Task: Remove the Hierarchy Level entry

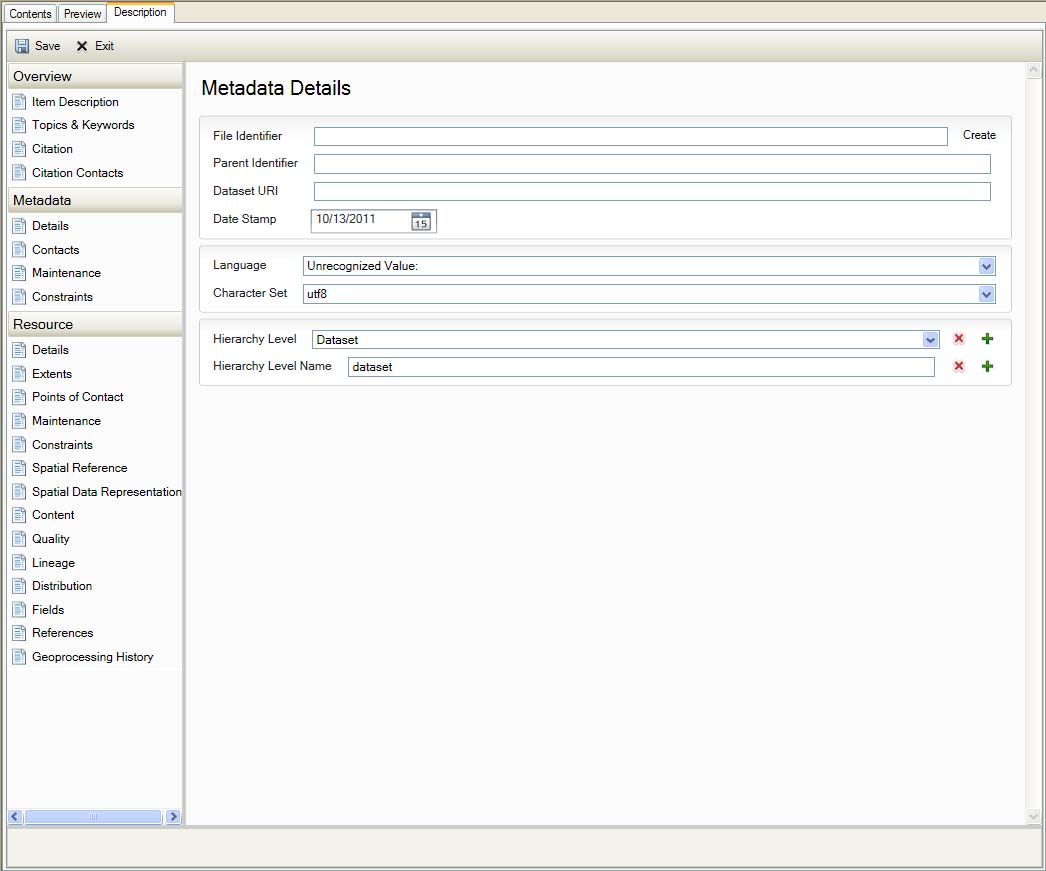Action: point(959,339)
